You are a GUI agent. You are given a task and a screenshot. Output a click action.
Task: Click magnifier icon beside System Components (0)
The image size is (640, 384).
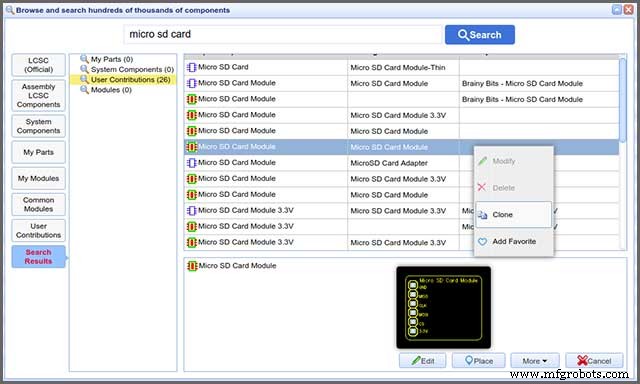84,69
